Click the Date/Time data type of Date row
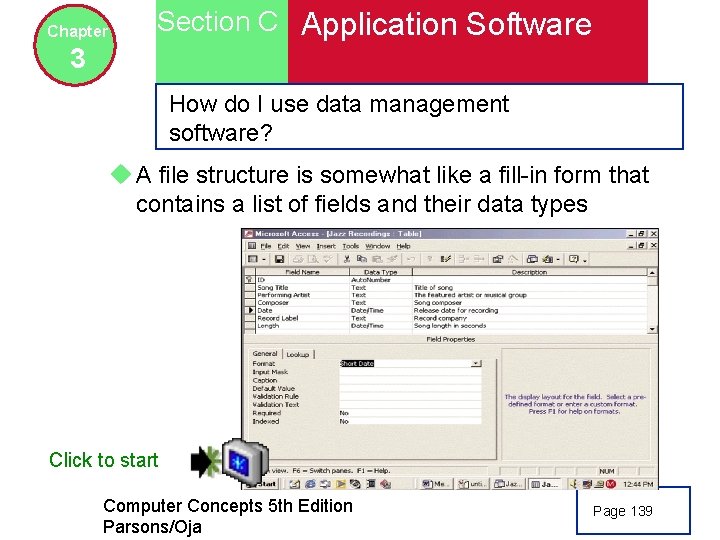This screenshot has width=720, height=540. [x=381, y=310]
